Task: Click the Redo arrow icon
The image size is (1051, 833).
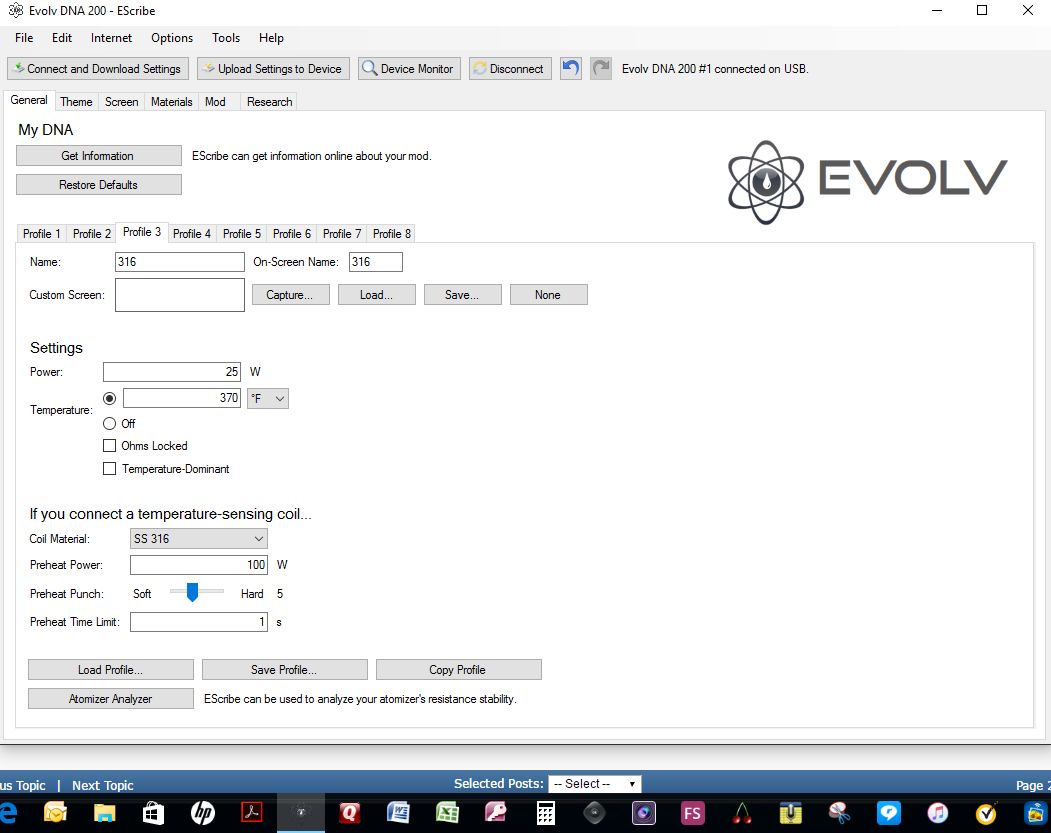Action: pyautogui.click(x=600, y=69)
